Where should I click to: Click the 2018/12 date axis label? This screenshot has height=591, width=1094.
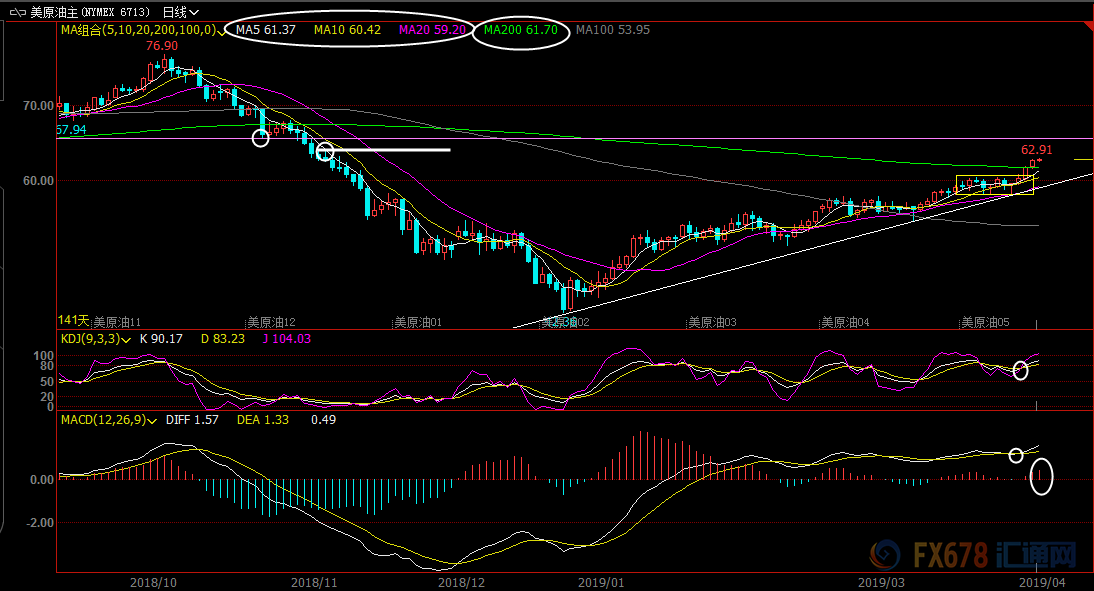point(461,583)
